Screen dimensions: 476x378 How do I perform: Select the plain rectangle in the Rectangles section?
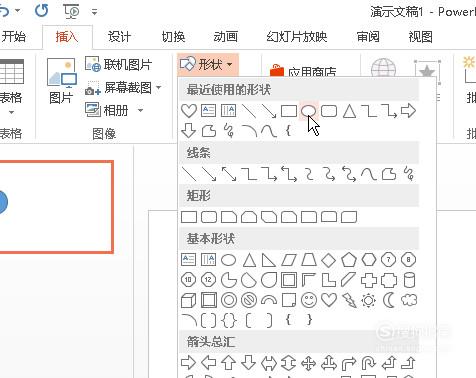coord(189,217)
